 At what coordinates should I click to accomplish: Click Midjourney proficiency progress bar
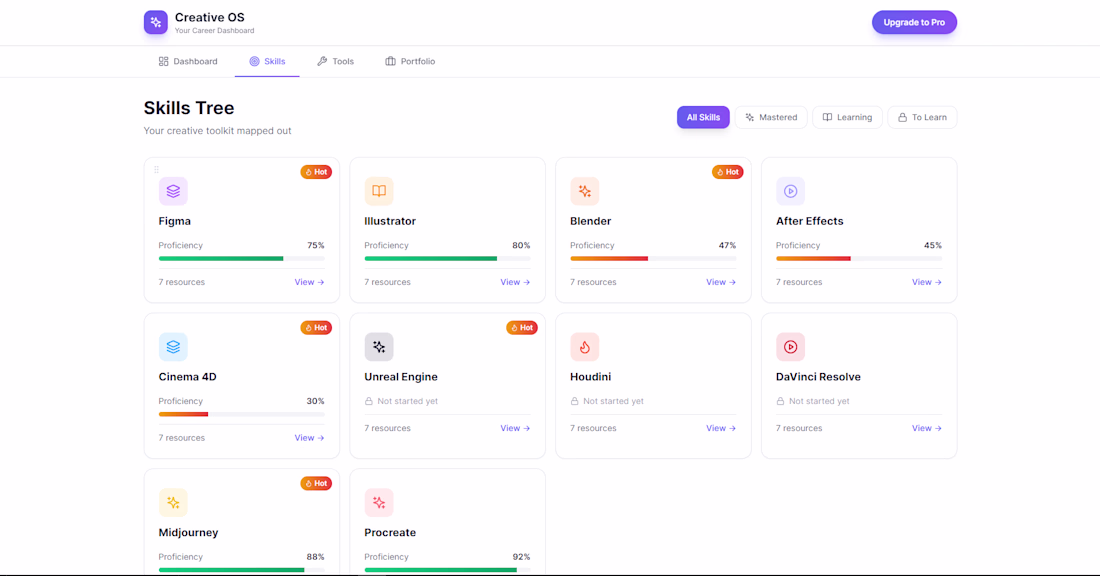[x=241, y=570]
